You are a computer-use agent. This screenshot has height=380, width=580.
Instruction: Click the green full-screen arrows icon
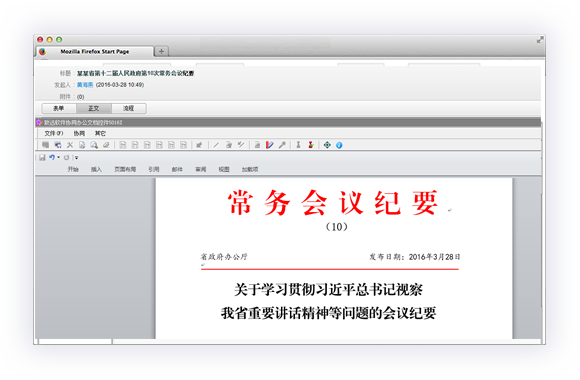(x=327, y=145)
